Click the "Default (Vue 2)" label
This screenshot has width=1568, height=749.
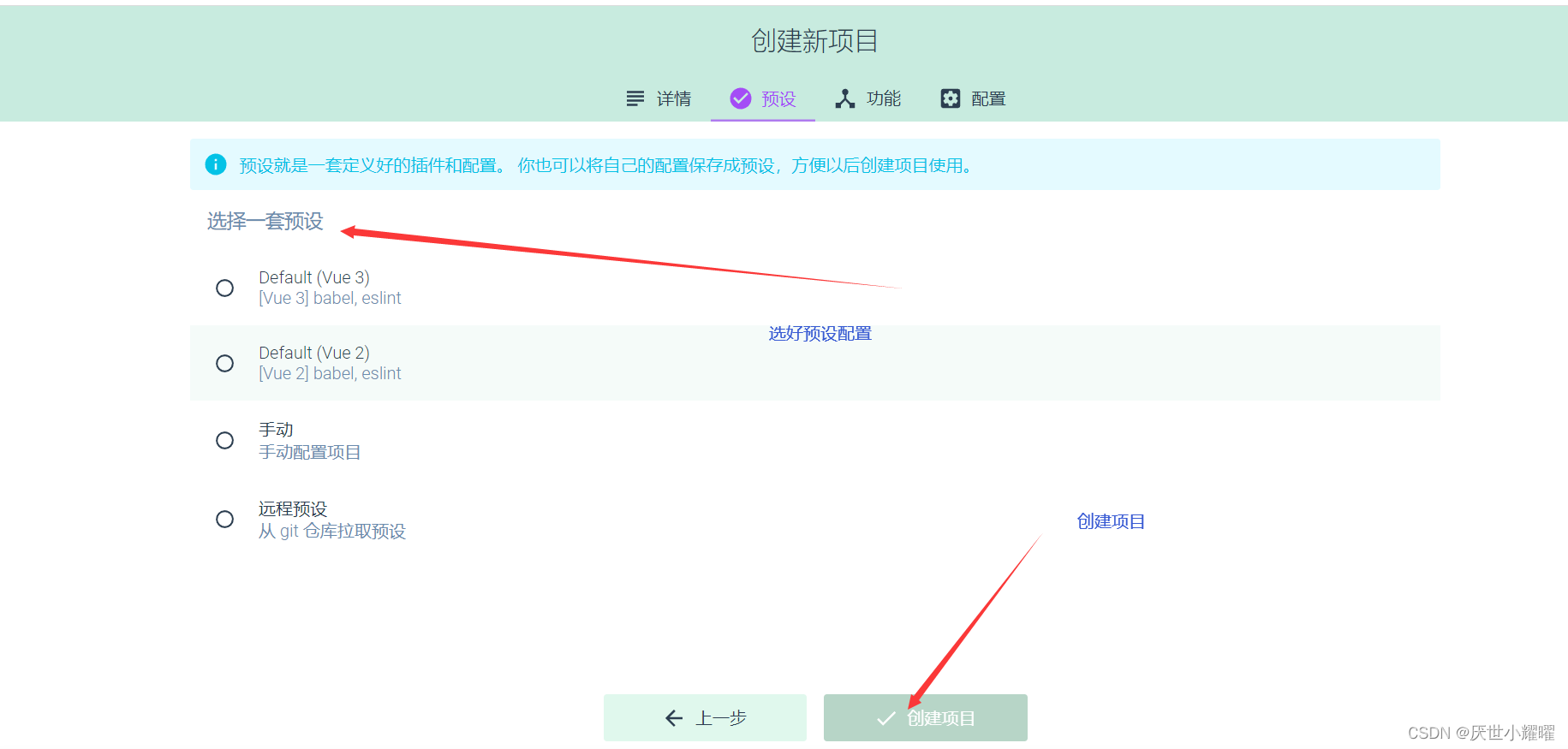(x=314, y=353)
